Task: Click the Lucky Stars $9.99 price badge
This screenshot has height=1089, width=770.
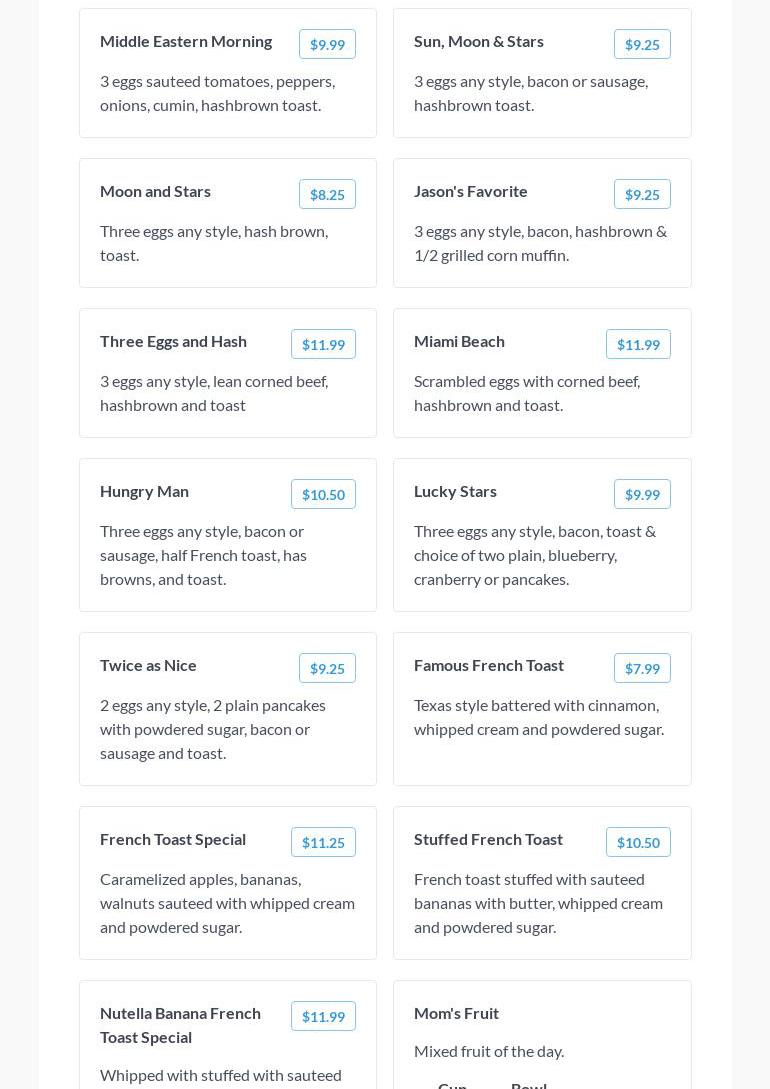Action: pos(642,494)
